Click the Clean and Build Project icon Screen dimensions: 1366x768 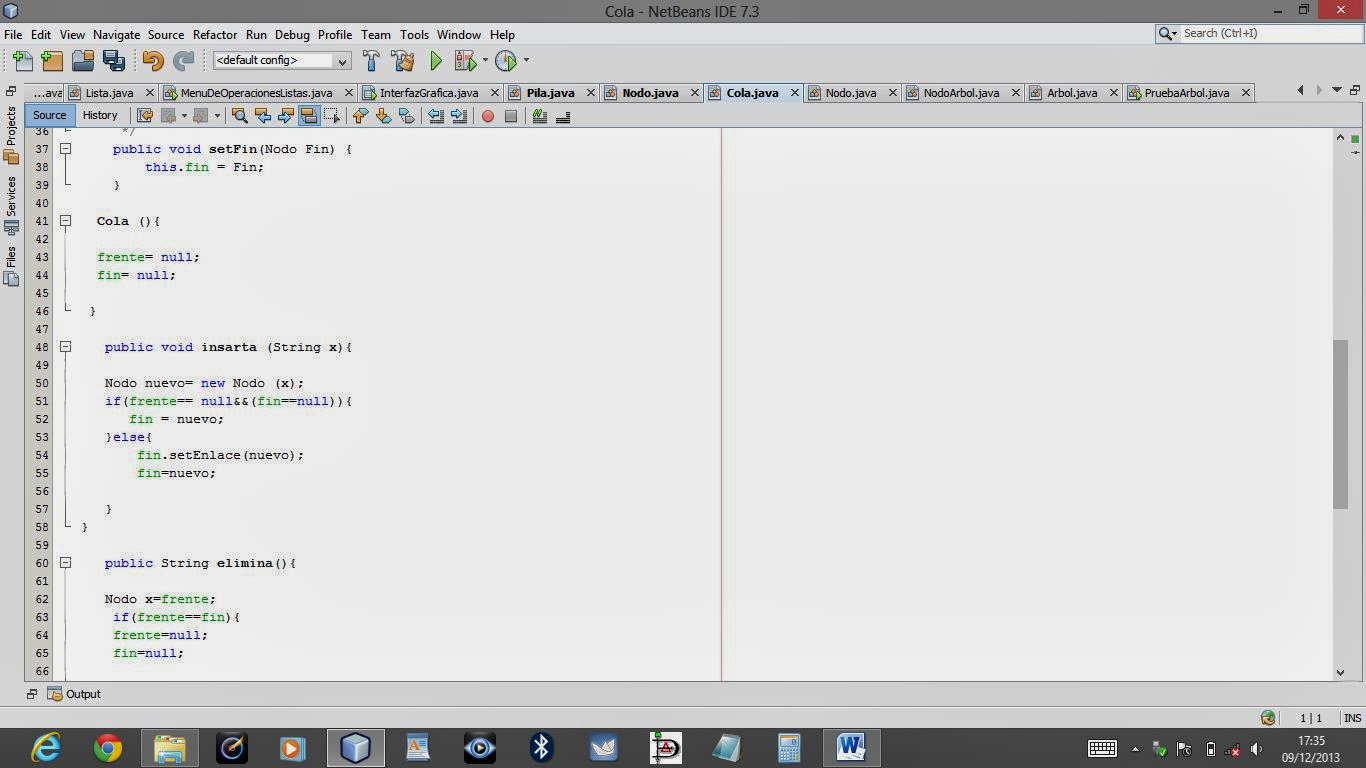403,61
